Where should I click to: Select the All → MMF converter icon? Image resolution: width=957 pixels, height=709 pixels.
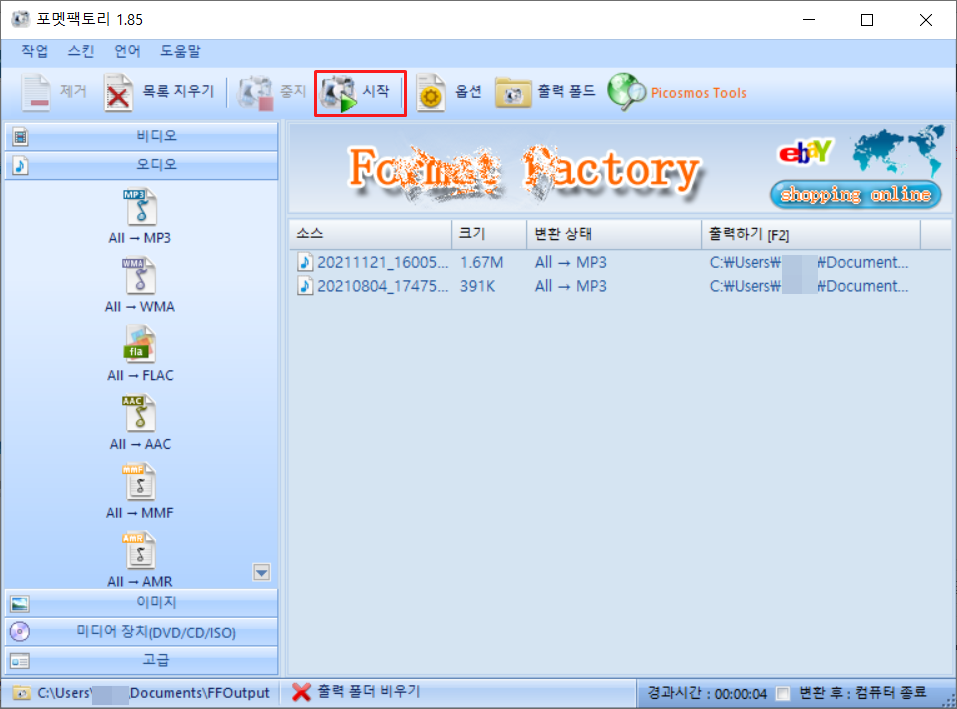(x=140, y=482)
